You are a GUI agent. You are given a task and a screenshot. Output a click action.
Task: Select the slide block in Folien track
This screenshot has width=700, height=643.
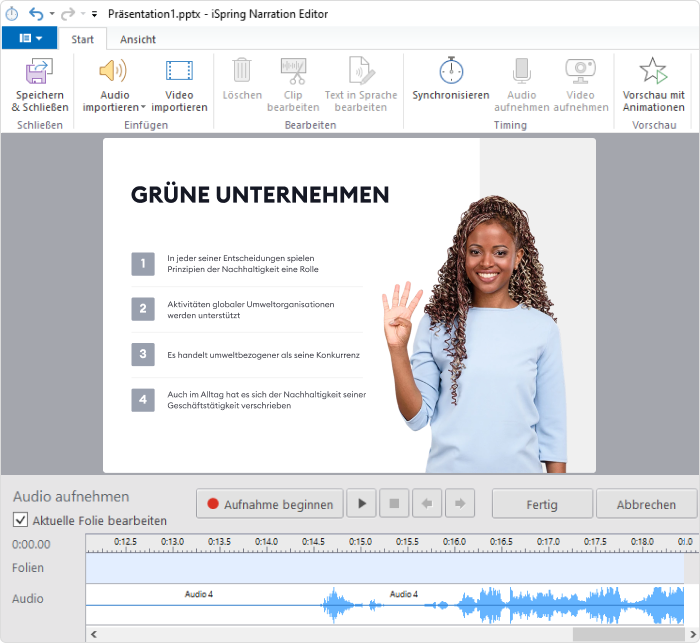385,568
